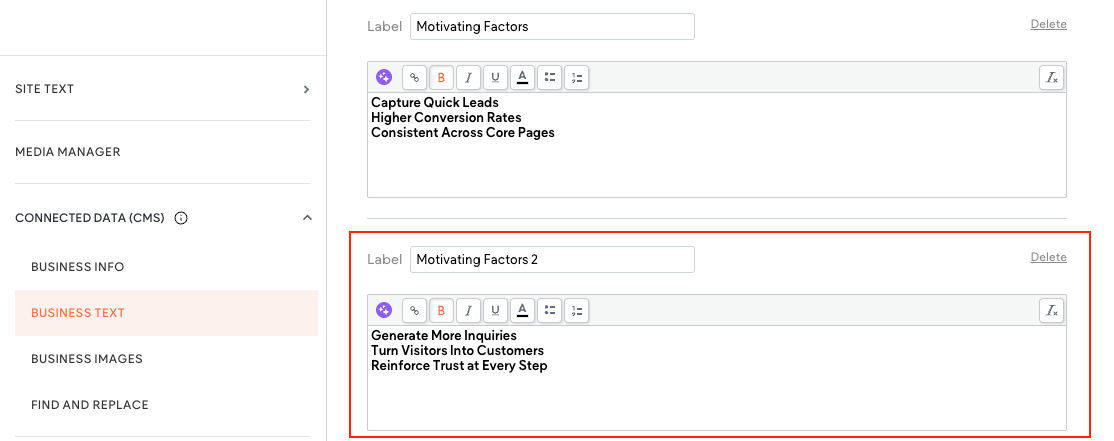The width and height of the screenshot is (1114, 441).
Task: Toggle italic in the Motivating Factors 2 toolbar
Action: 468,310
